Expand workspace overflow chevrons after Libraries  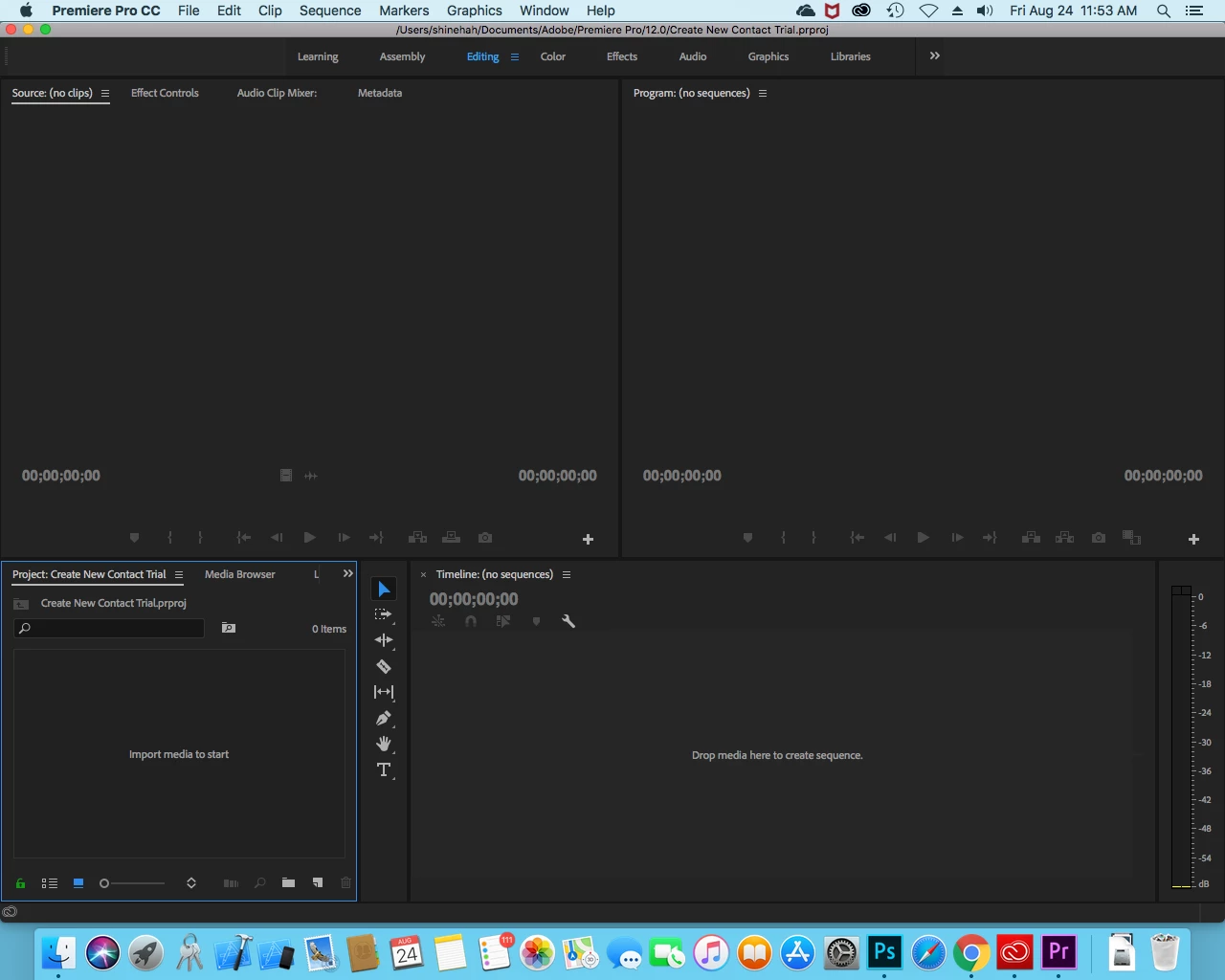point(935,56)
